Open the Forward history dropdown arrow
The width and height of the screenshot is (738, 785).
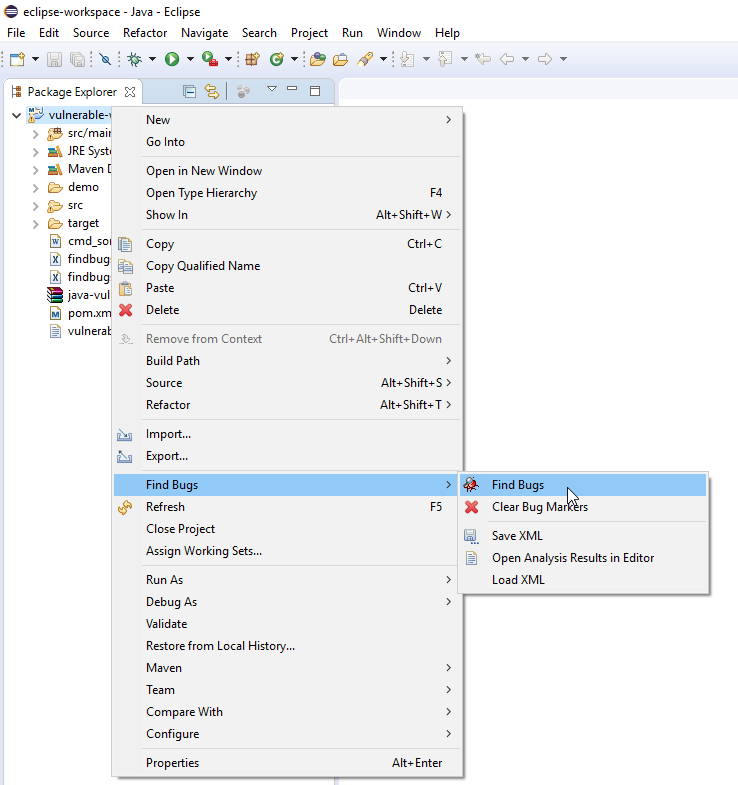(563, 59)
